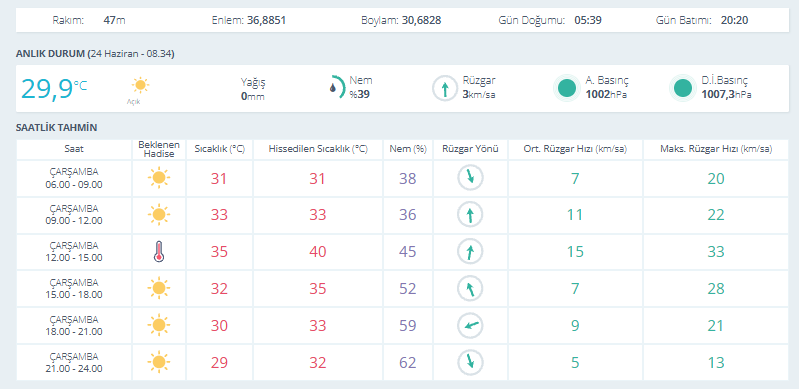The width and height of the screenshot is (799, 389).
Task: Click average wind speed 9 cell
Action: pyautogui.click(x=575, y=325)
